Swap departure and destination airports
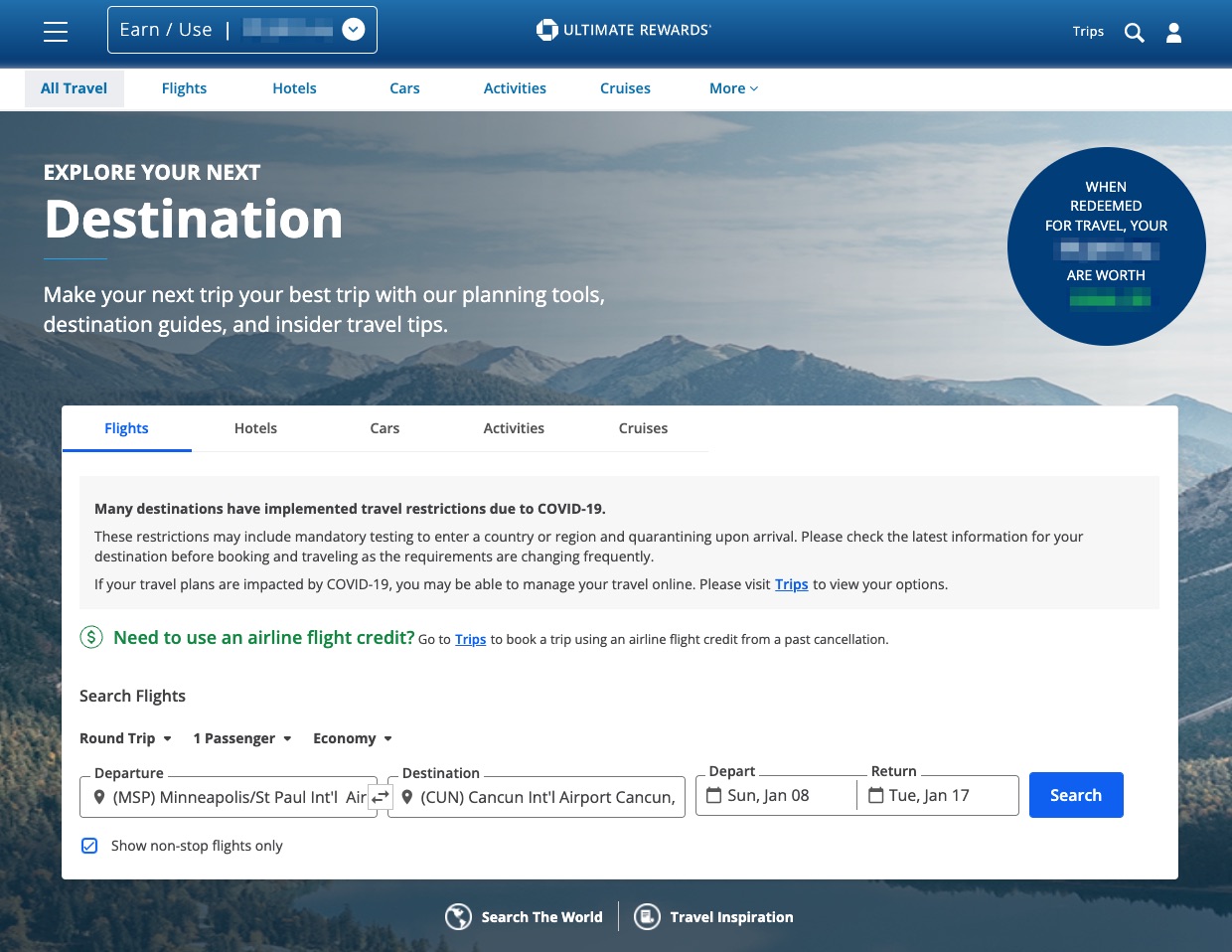 pyautogui.click(x=381, y=796)
